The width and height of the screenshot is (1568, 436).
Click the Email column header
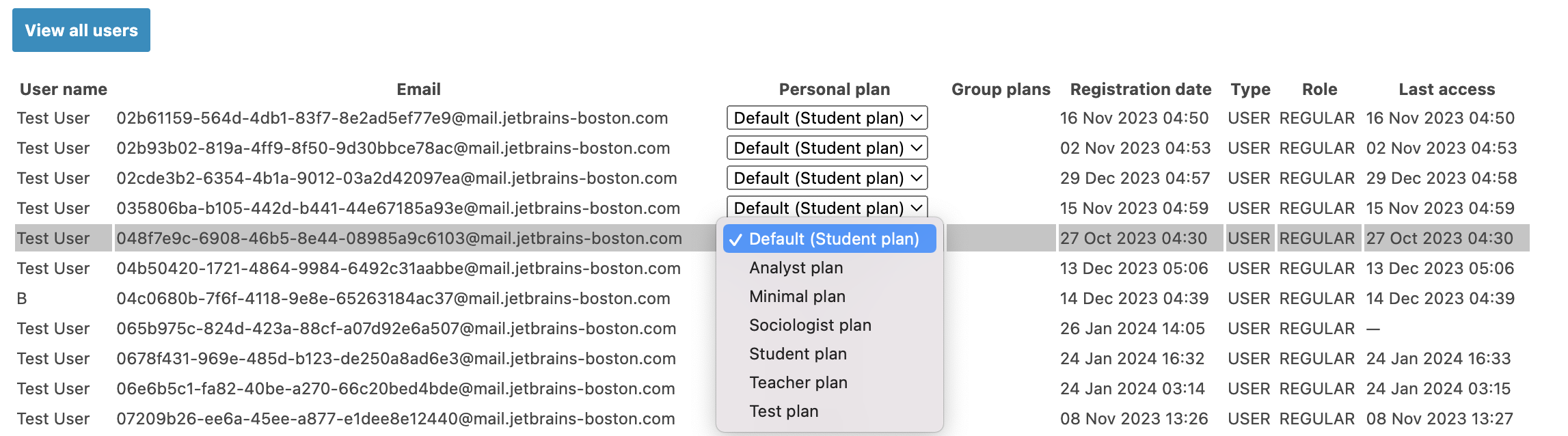[418, 90]
